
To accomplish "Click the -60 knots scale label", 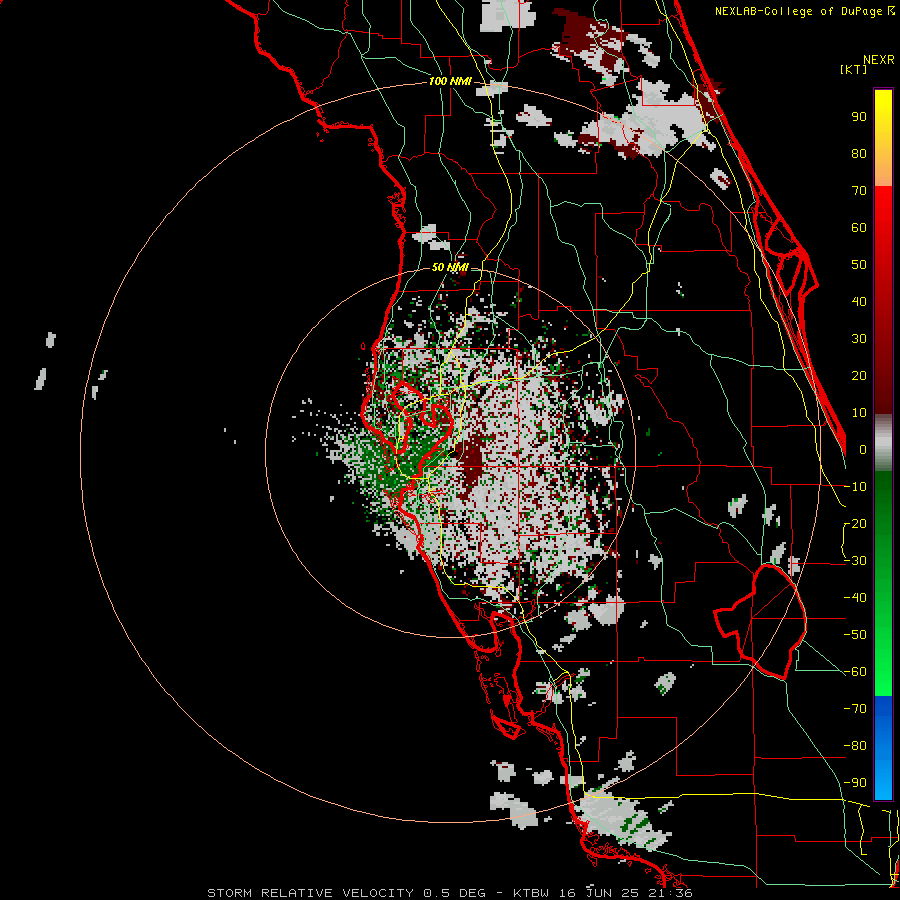I will pyautogui.click(x=855, y=672).
